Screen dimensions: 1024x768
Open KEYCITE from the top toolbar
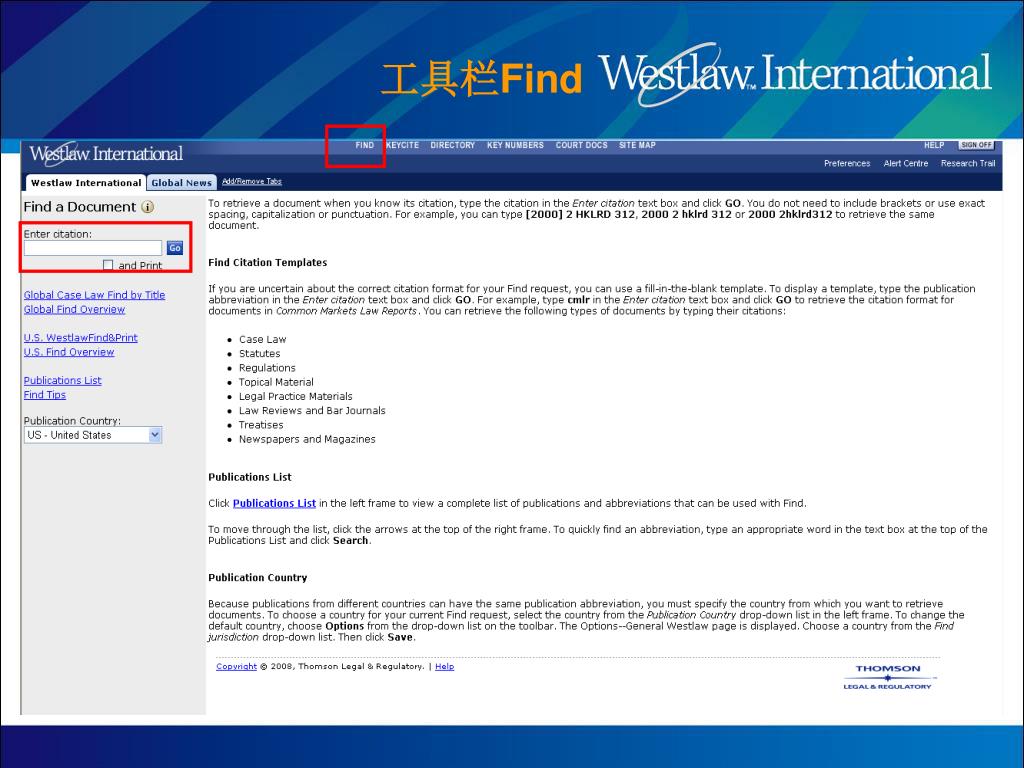pyautogui.click(x=402, y=145)
